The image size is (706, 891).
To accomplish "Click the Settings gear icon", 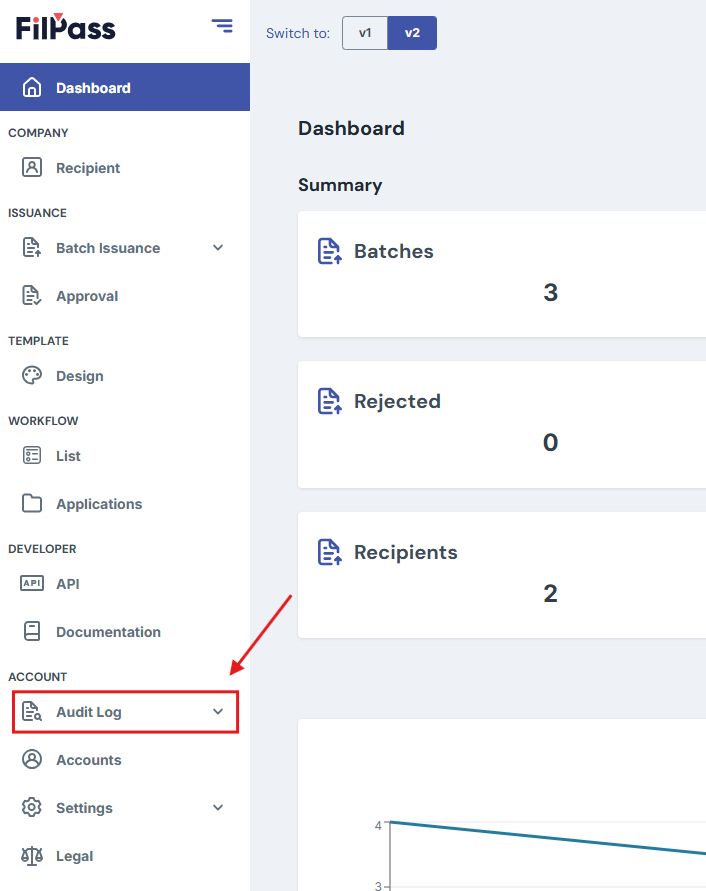I will (32, 807).
